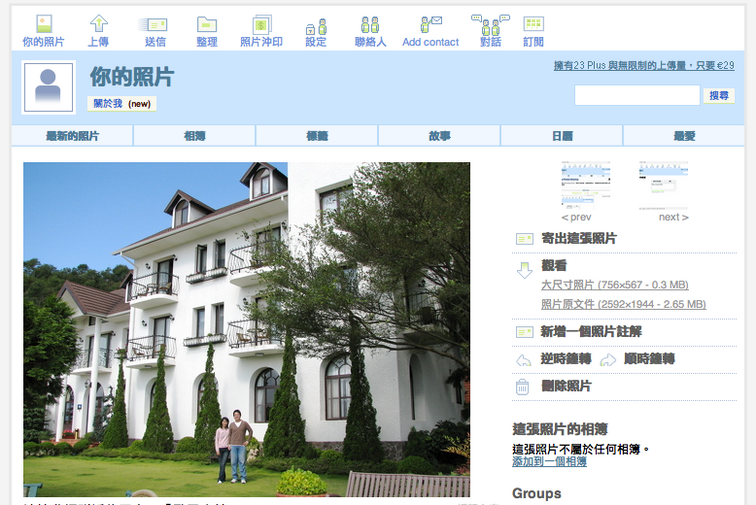Switch to the 標籤 tab
The width and height of the screenshot is (756, 505).
coord(317,136)
